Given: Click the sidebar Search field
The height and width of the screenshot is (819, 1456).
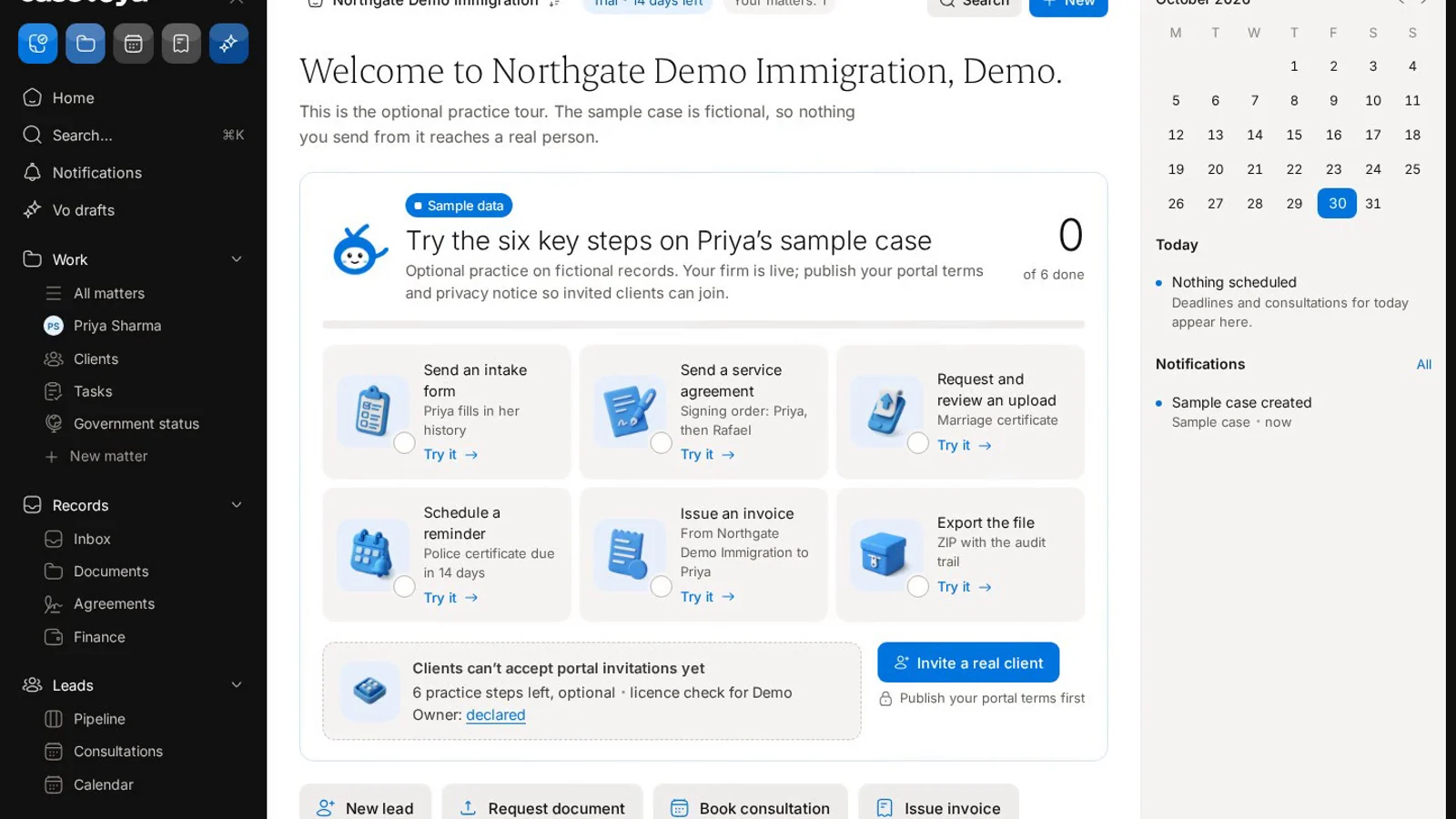Looking at the screenshot, I should pos(134,135).
